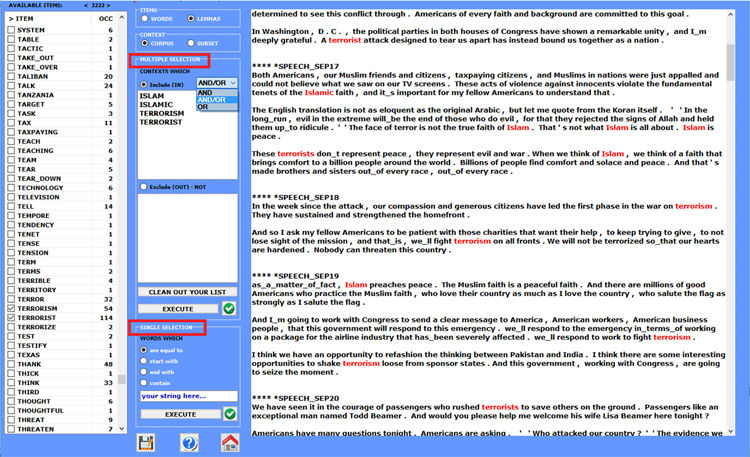Click the *SPEECH_SEP20 heading

306,398
